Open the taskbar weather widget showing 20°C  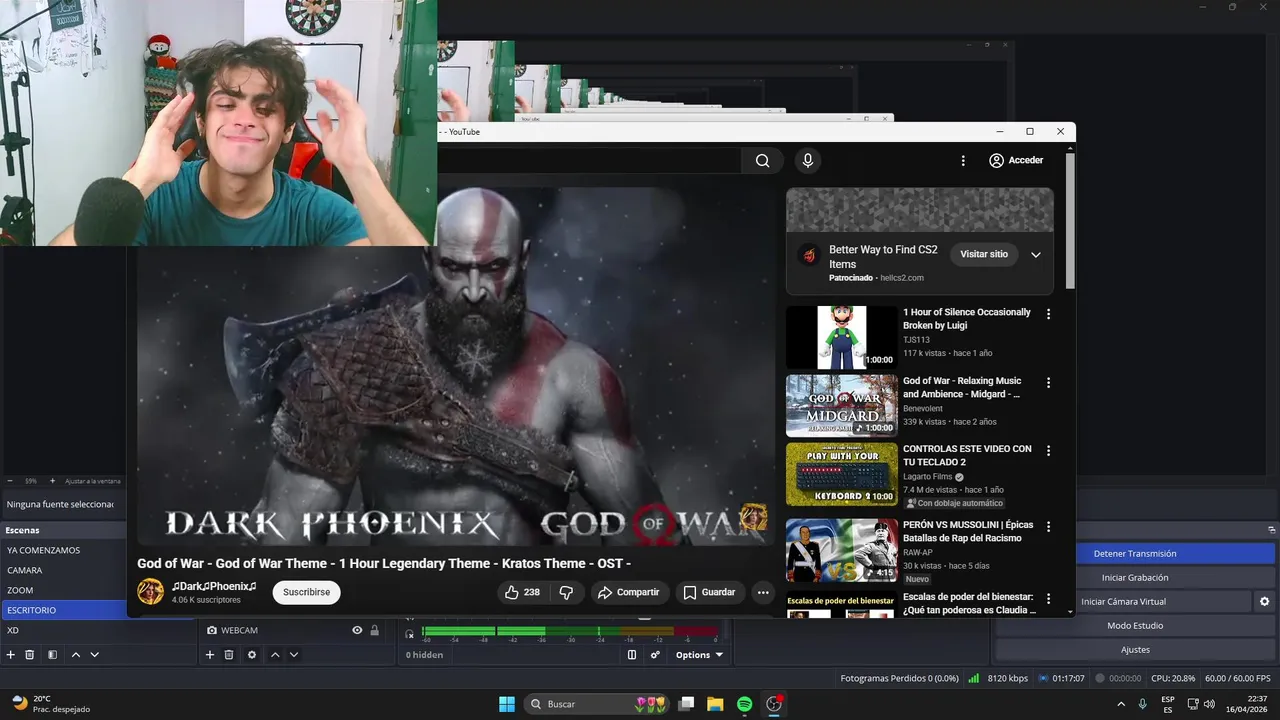[50, 704]
